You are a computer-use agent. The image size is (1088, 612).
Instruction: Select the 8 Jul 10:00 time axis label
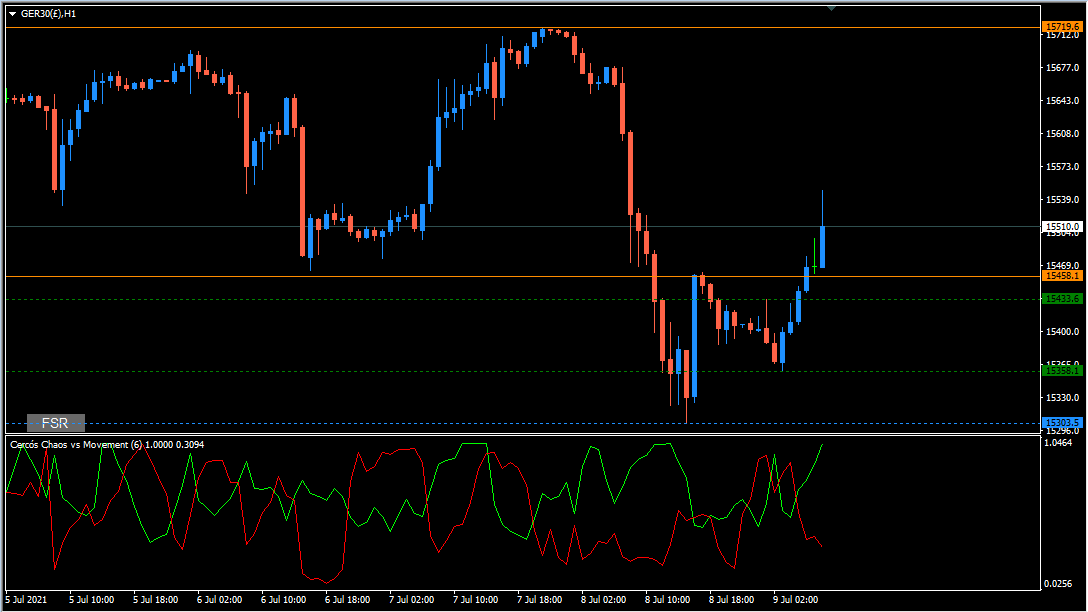tap(668, 600)
